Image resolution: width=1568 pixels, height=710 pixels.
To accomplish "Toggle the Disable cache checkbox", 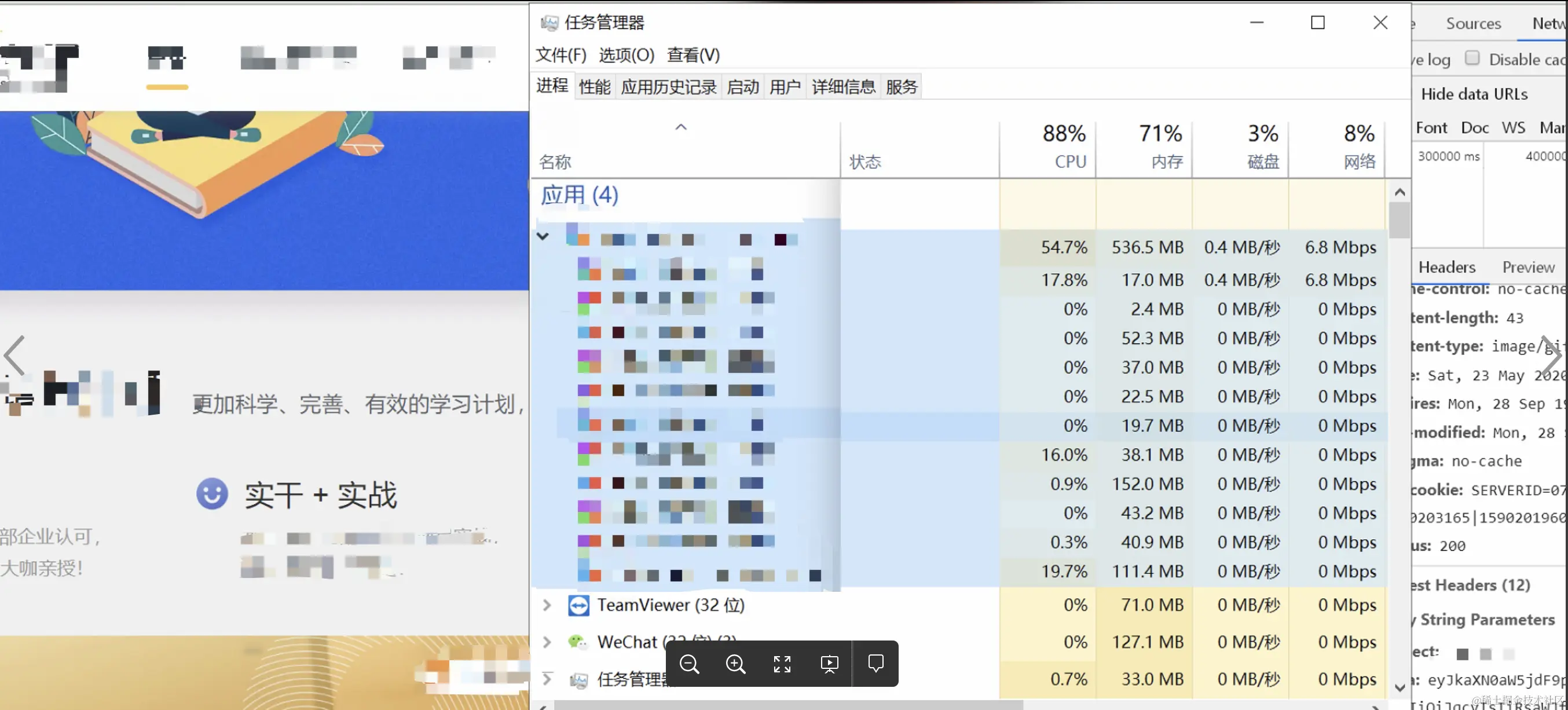I will point(1472,58).
